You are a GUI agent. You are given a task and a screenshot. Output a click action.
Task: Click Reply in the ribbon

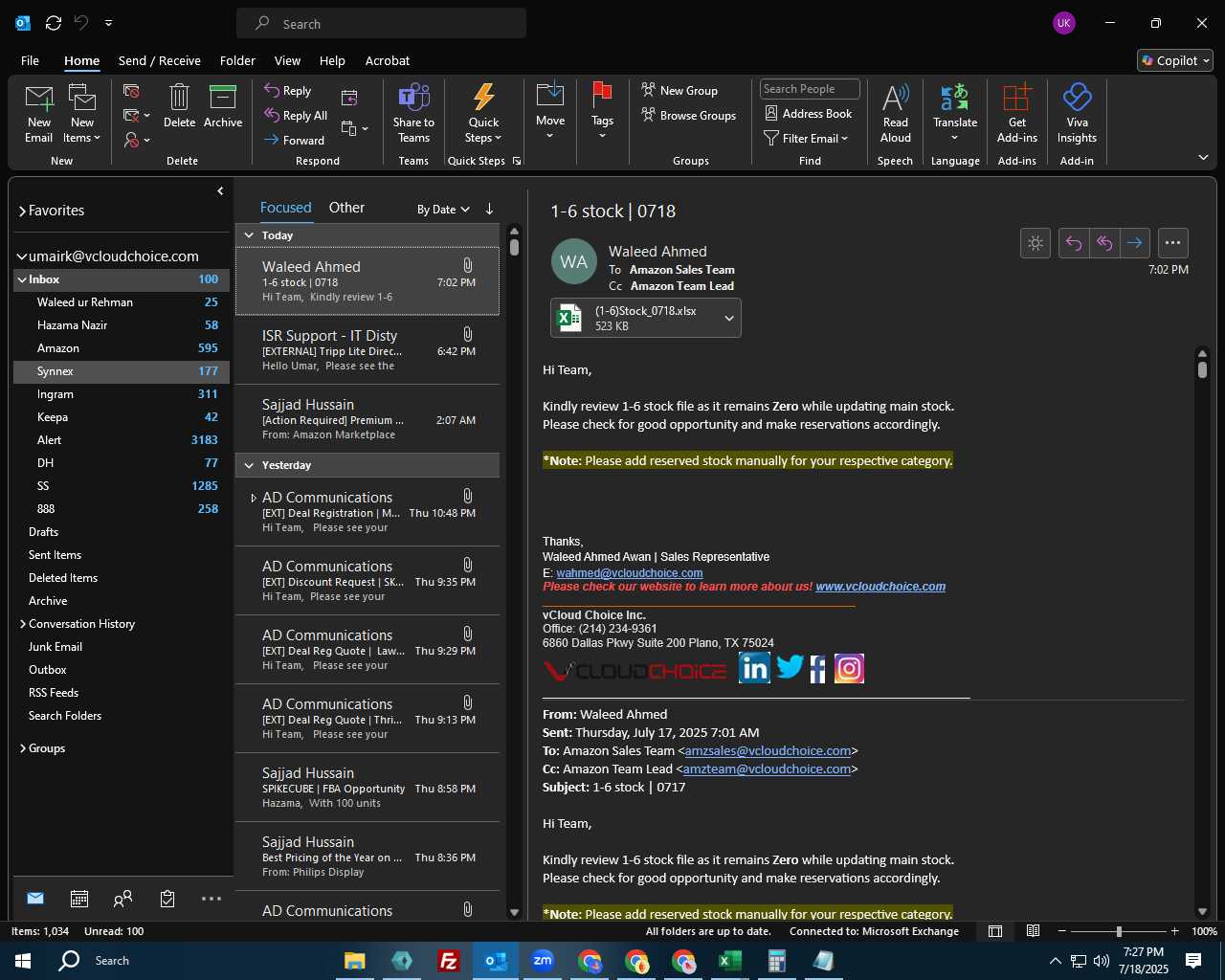[x=289, y=91]
